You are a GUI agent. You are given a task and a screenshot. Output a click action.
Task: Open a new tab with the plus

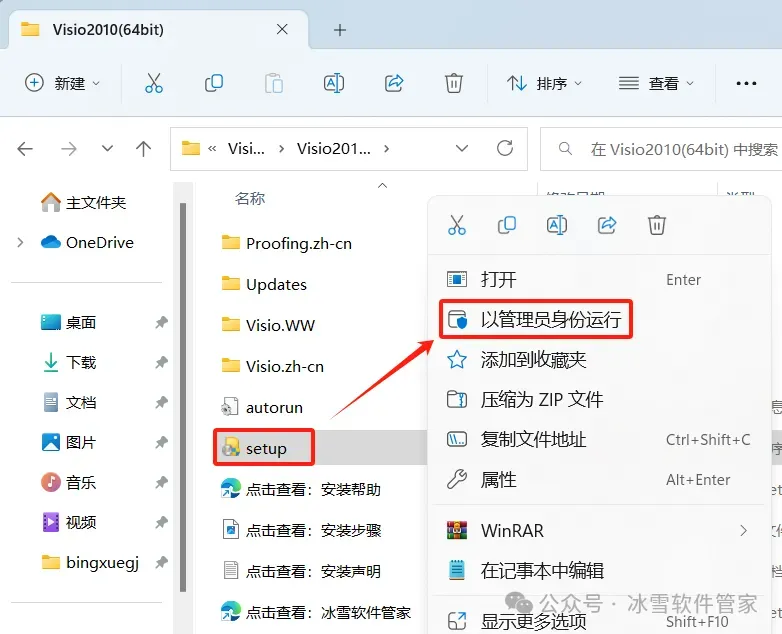340,30
